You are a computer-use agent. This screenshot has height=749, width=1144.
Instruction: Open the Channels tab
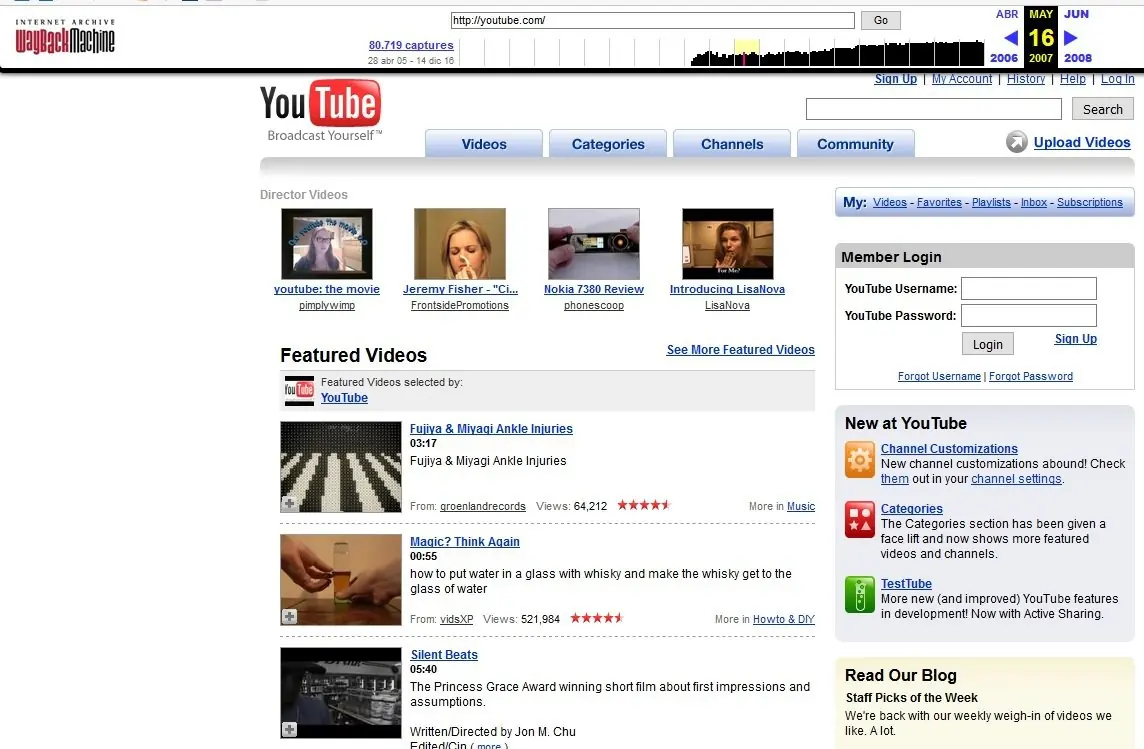pyautogui.click(x=732, y=144)
